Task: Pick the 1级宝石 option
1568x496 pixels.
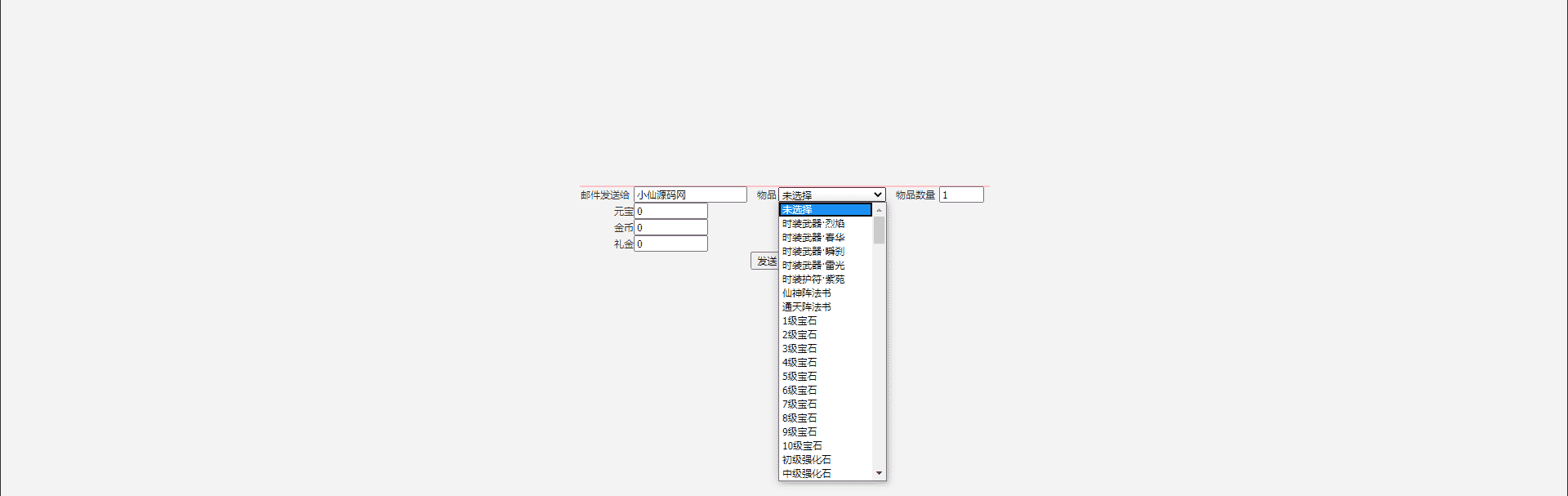Action: 826,321
